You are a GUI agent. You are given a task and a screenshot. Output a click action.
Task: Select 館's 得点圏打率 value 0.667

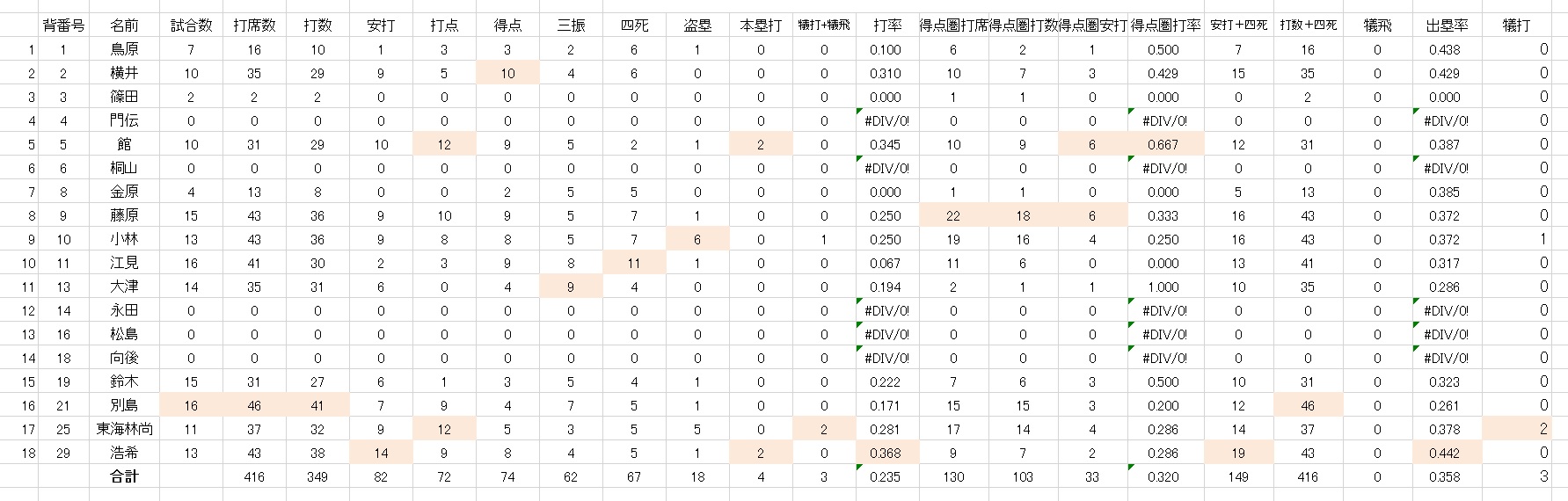tap(1165, 144)
